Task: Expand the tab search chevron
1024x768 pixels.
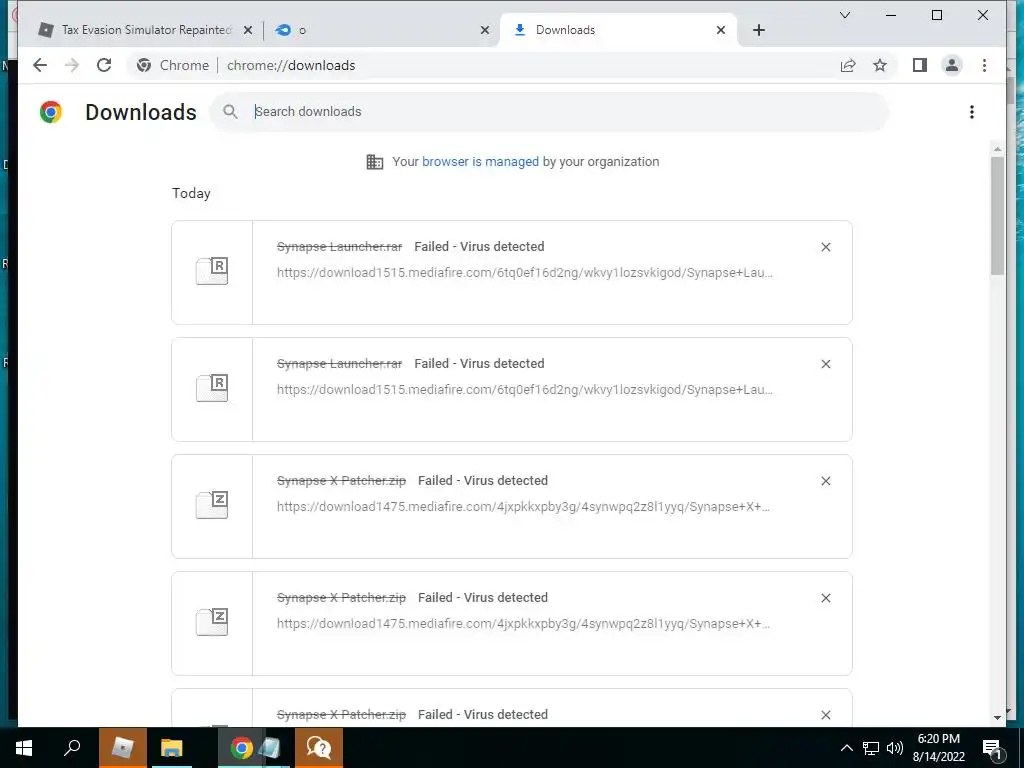Action: (x=844, y=15)
